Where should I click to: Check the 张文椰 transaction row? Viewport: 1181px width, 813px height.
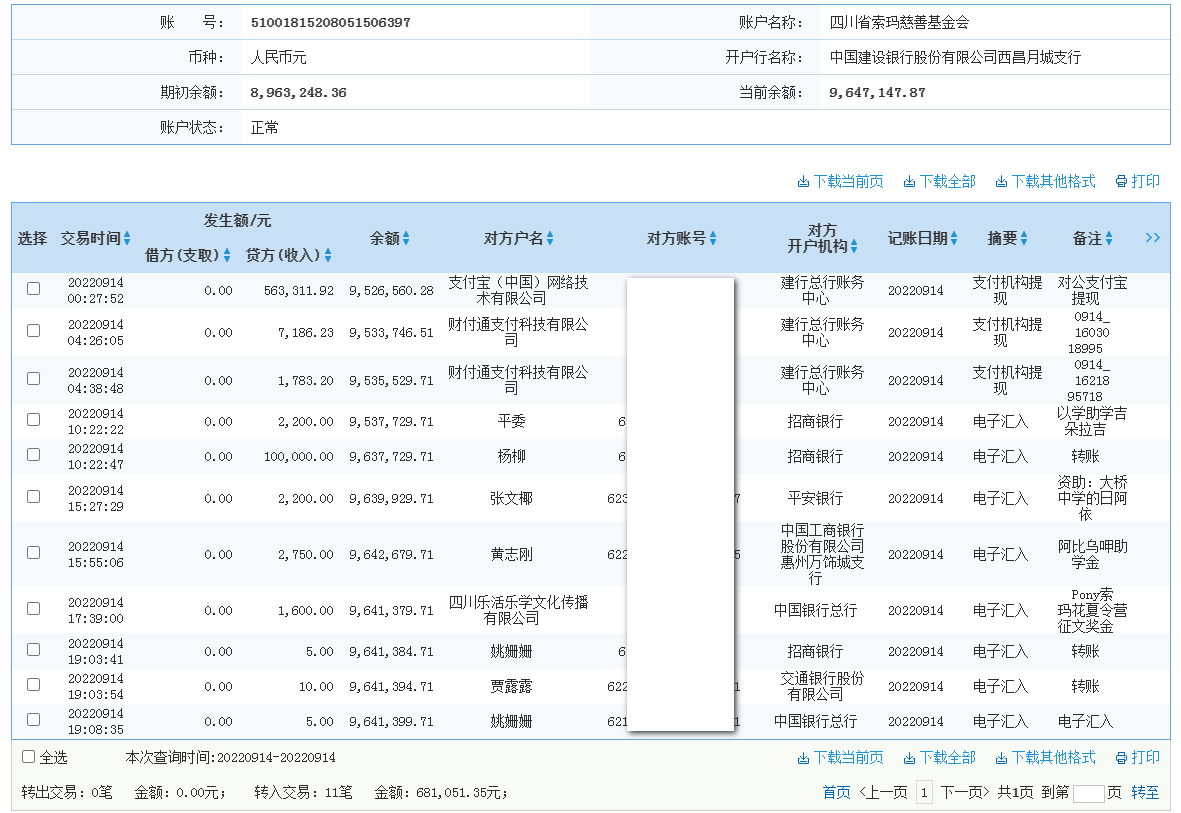[33, 497]
